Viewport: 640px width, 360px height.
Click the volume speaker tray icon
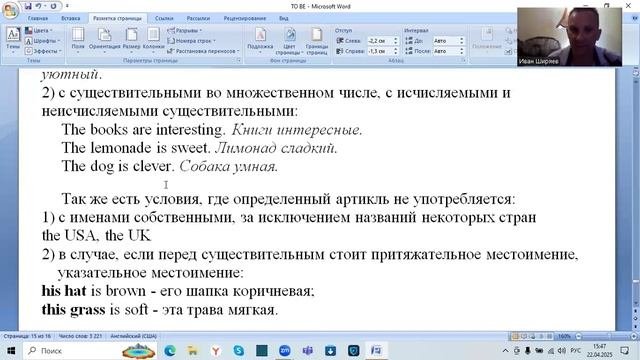point(562,351)
